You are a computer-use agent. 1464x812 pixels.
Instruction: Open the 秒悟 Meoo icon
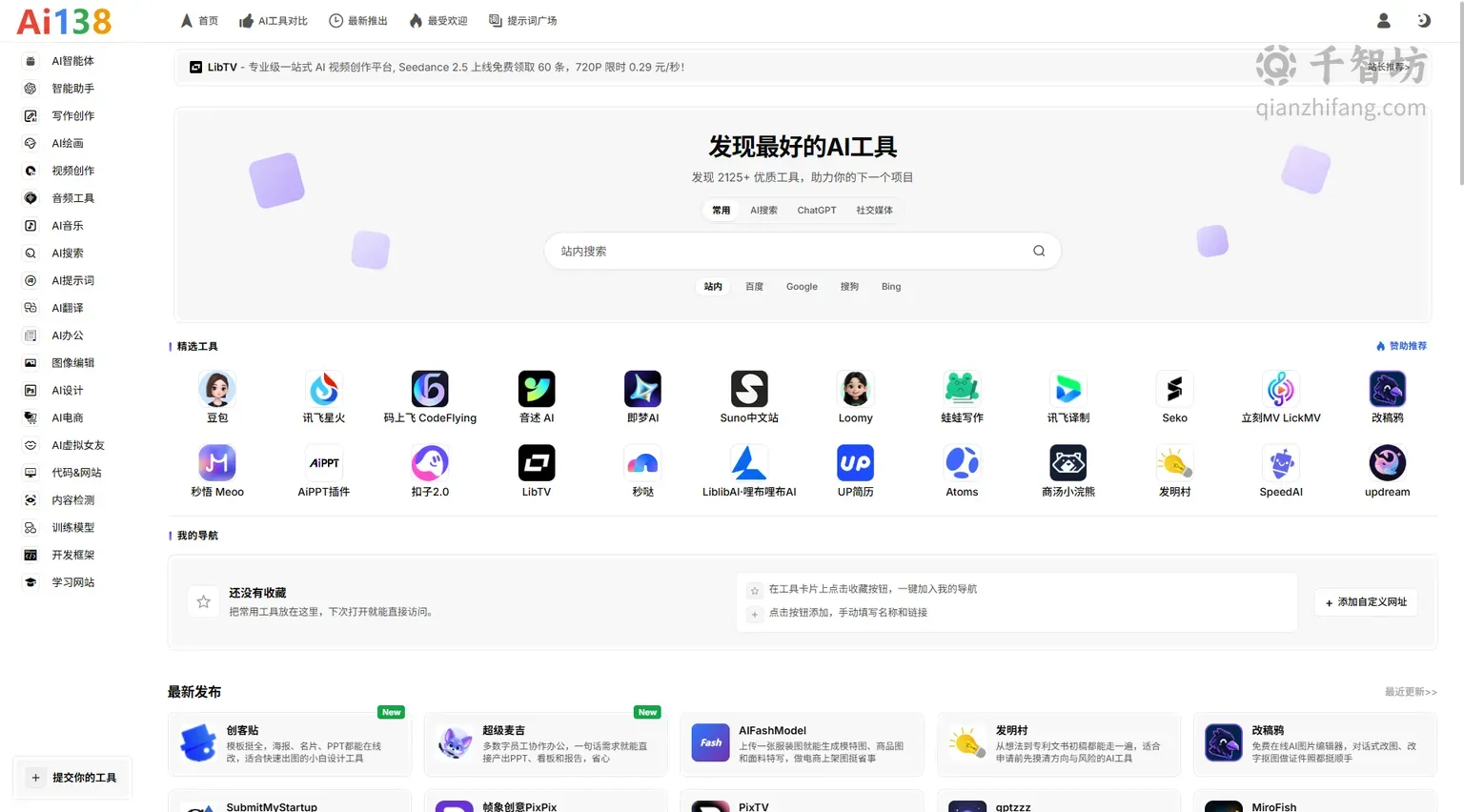pos(217,463)
